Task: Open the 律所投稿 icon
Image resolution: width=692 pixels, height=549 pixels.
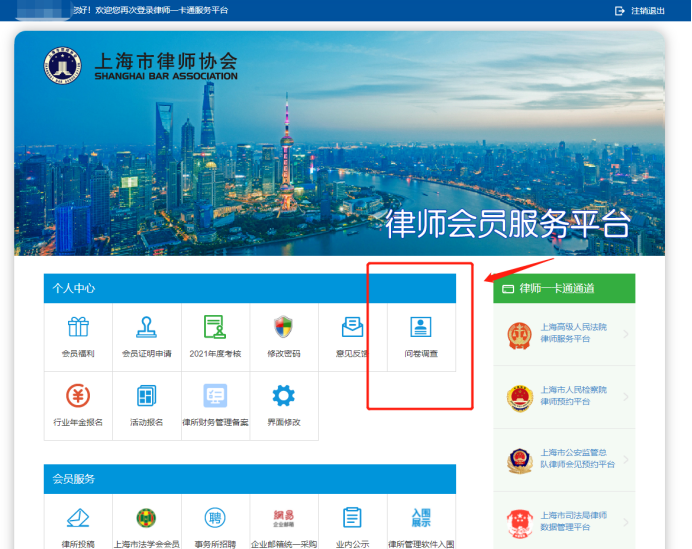Action: coord(78,518)
